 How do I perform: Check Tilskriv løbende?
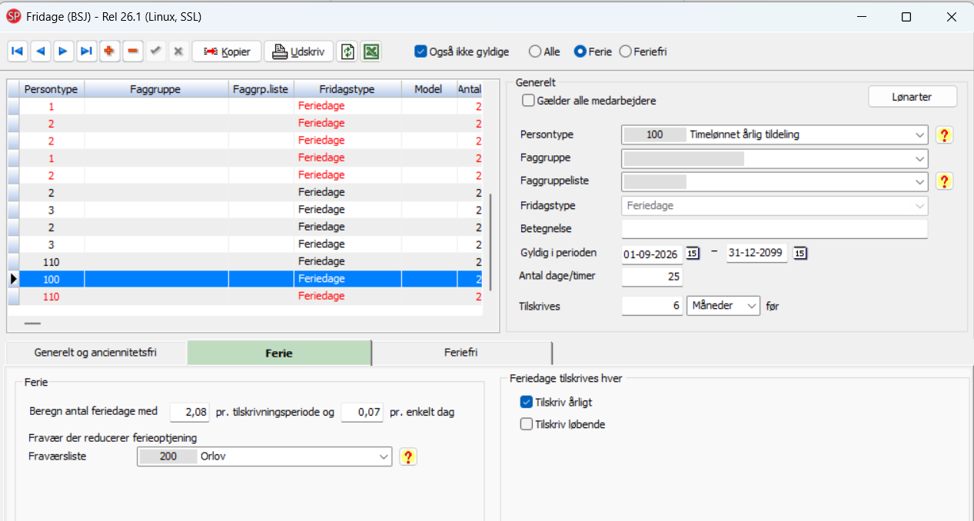pos(526,425)
